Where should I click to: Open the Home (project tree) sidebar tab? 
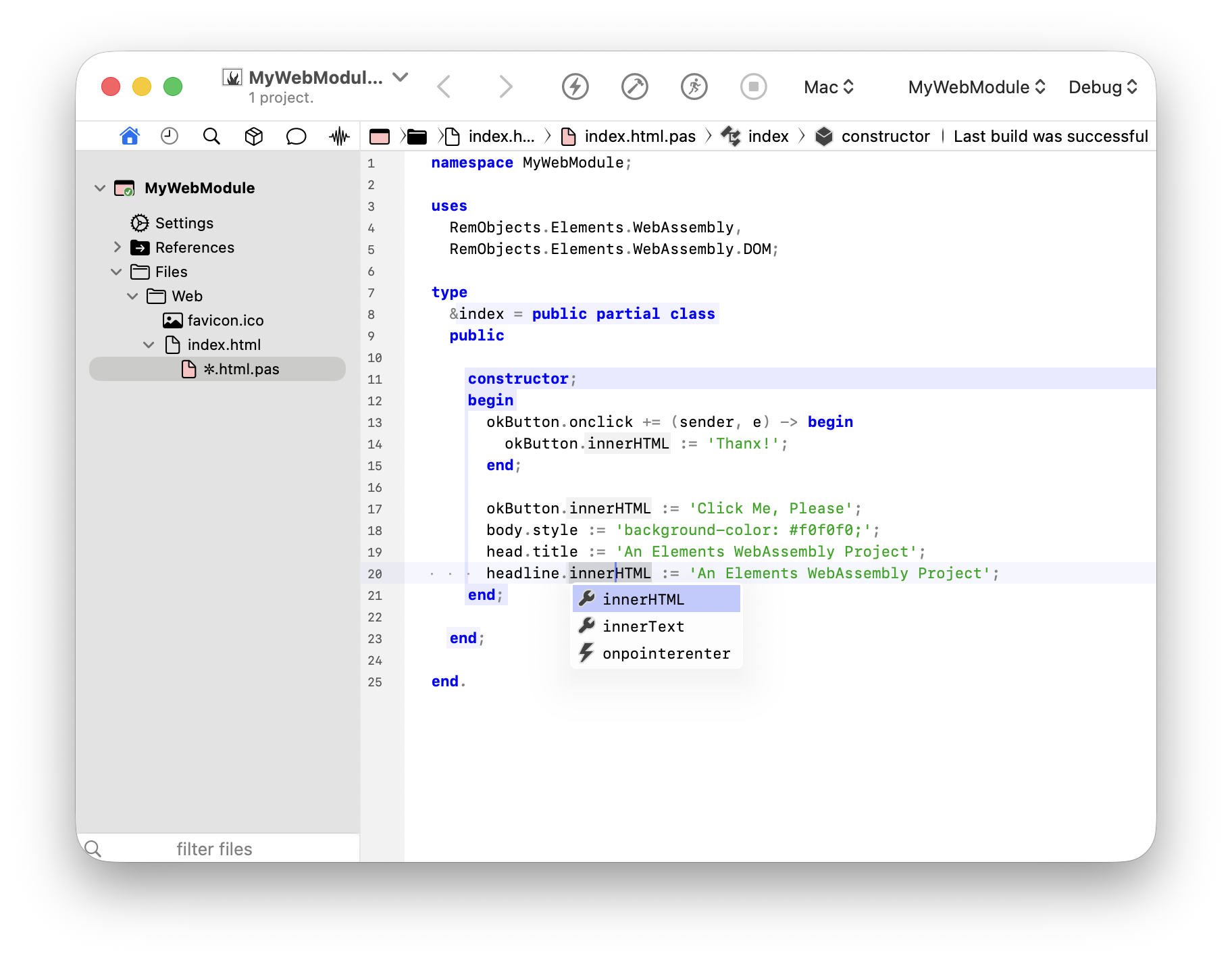(130, 136)
